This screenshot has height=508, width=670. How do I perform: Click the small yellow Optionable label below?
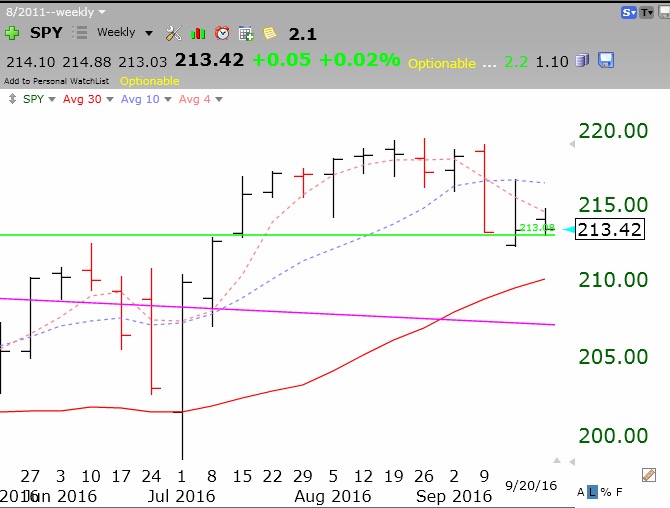pyautogui.click(x=150, y=81)
